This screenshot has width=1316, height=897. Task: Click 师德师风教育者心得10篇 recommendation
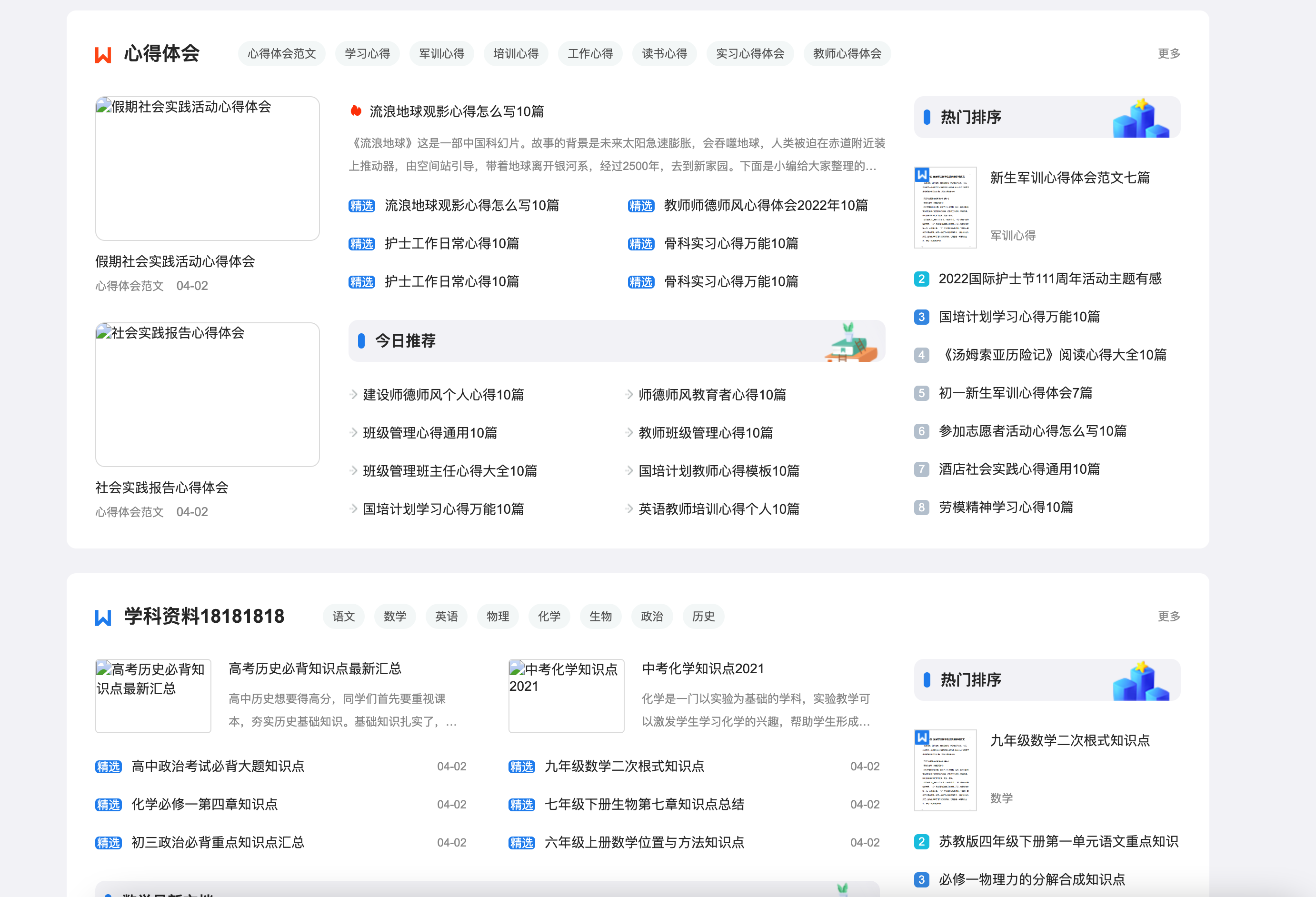[x=712, y=395]
